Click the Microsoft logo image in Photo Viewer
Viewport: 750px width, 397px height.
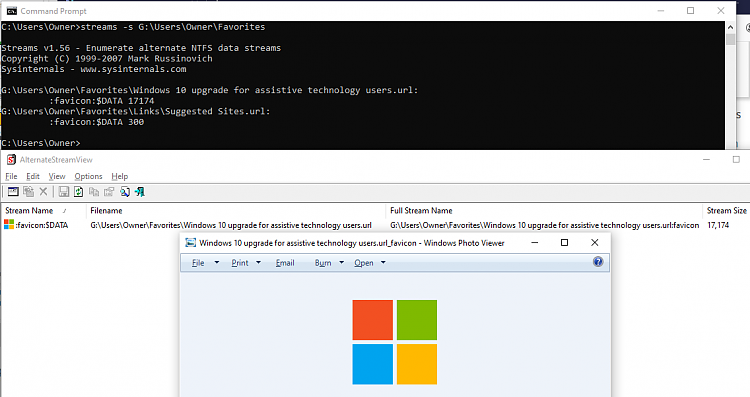(x=395, y=342)
